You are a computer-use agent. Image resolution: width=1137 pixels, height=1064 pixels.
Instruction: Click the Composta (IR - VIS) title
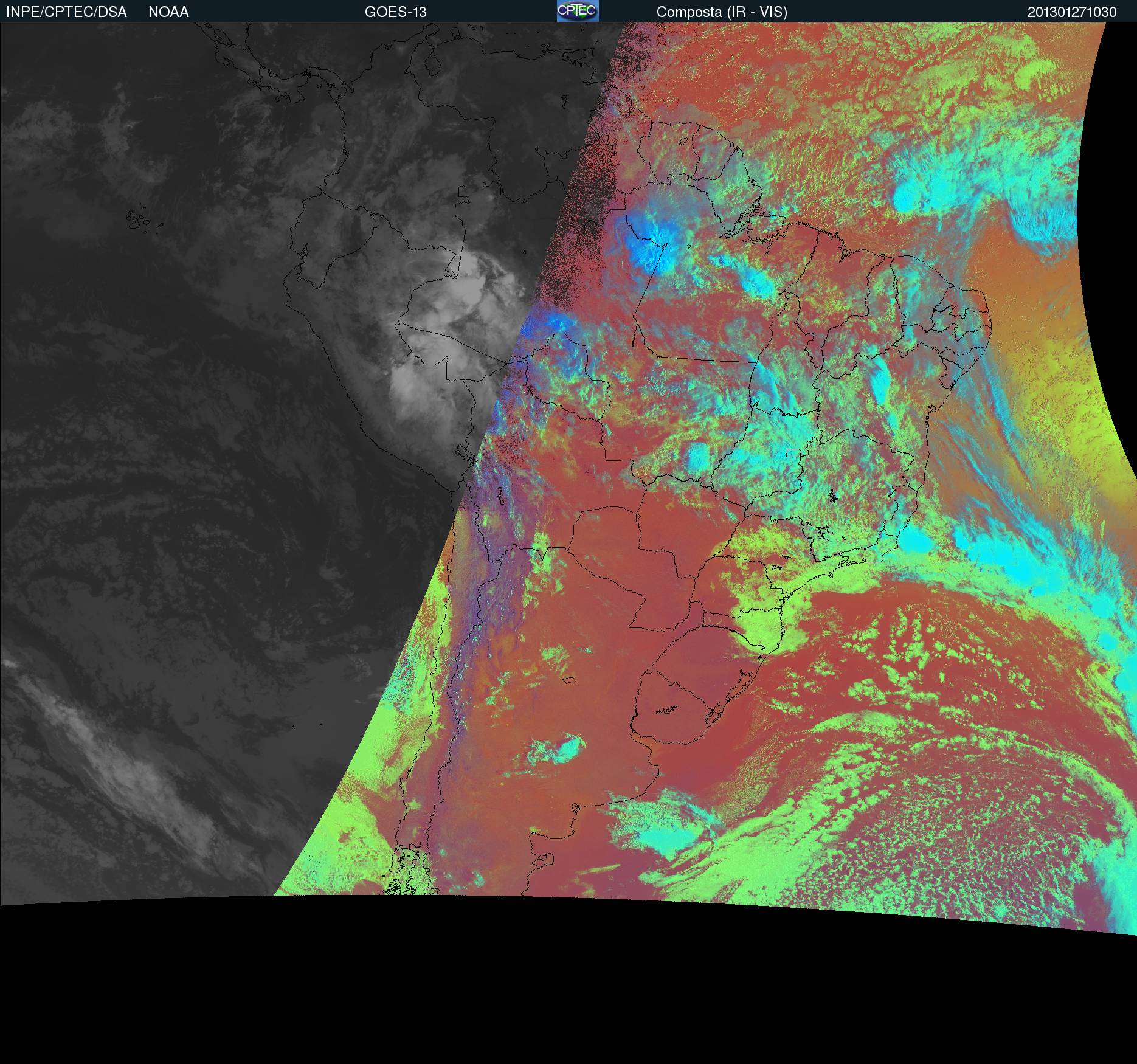(x=722, y=12)
